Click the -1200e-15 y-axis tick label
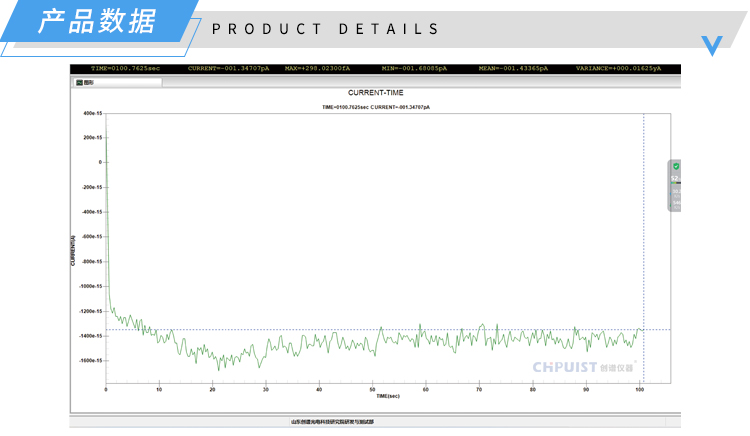Image resolution: width=750 pixels, height=436 pixels. point(91,311)
